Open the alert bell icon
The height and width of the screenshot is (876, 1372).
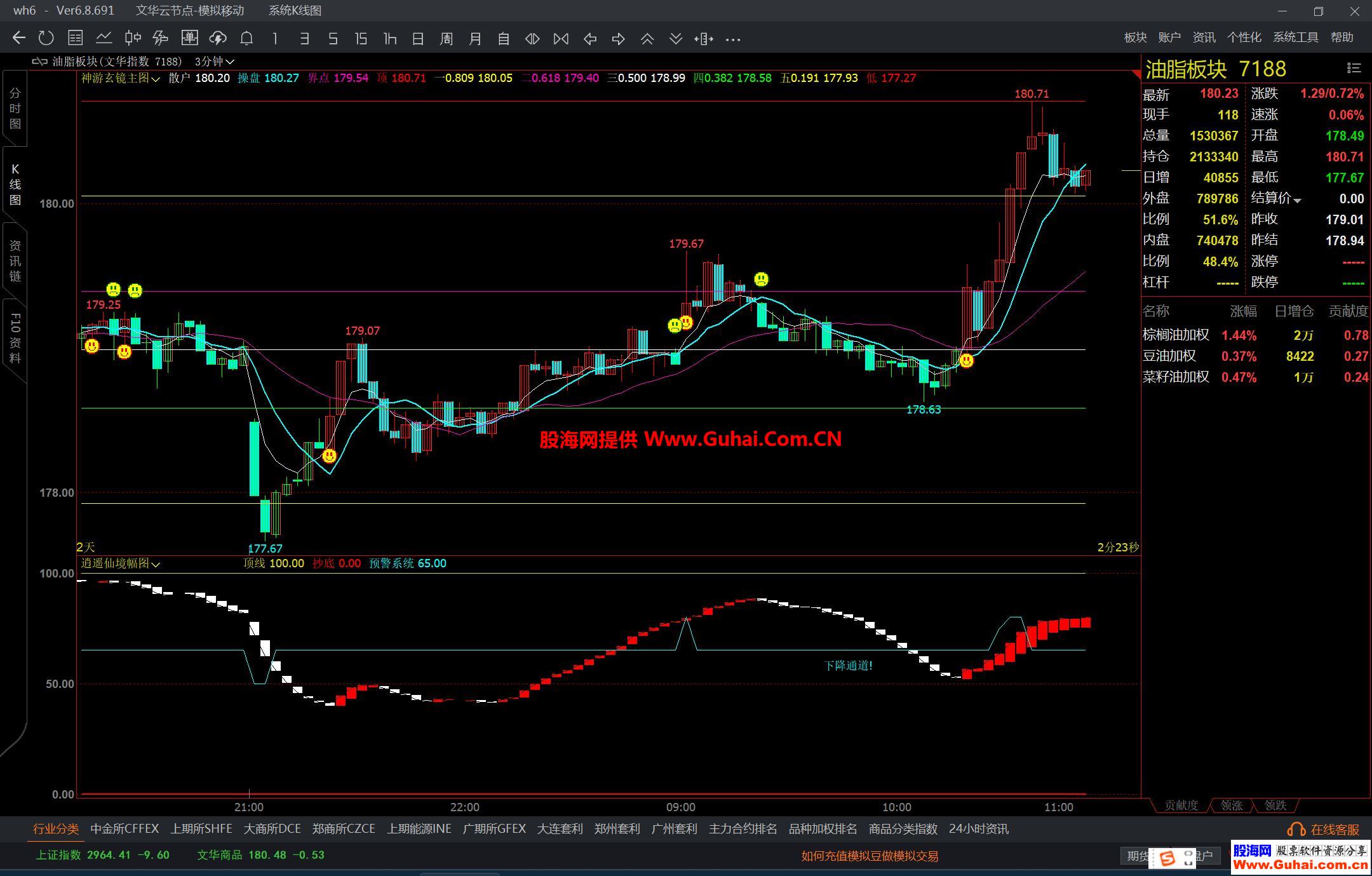click(x=246, y=38)
